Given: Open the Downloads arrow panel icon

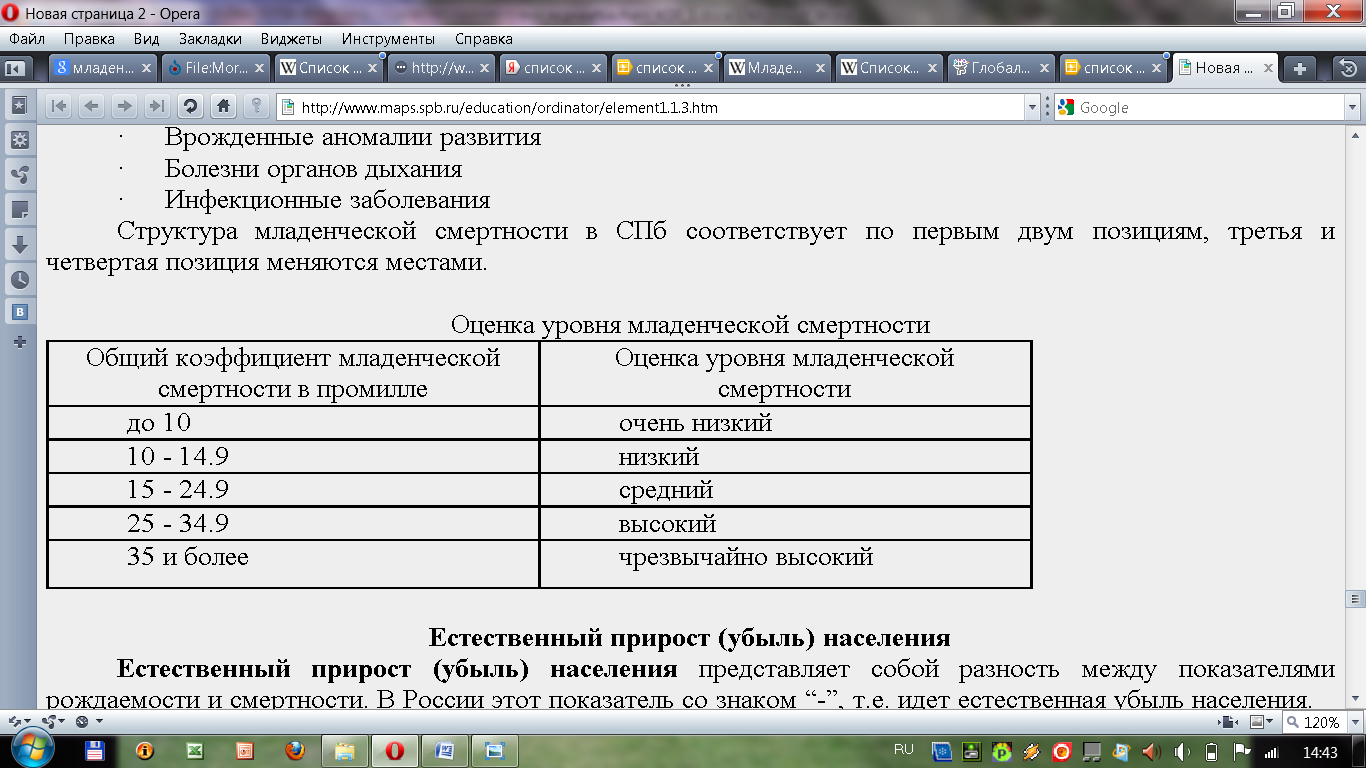Looking at the screenshot, I should [x=19, y=244].
